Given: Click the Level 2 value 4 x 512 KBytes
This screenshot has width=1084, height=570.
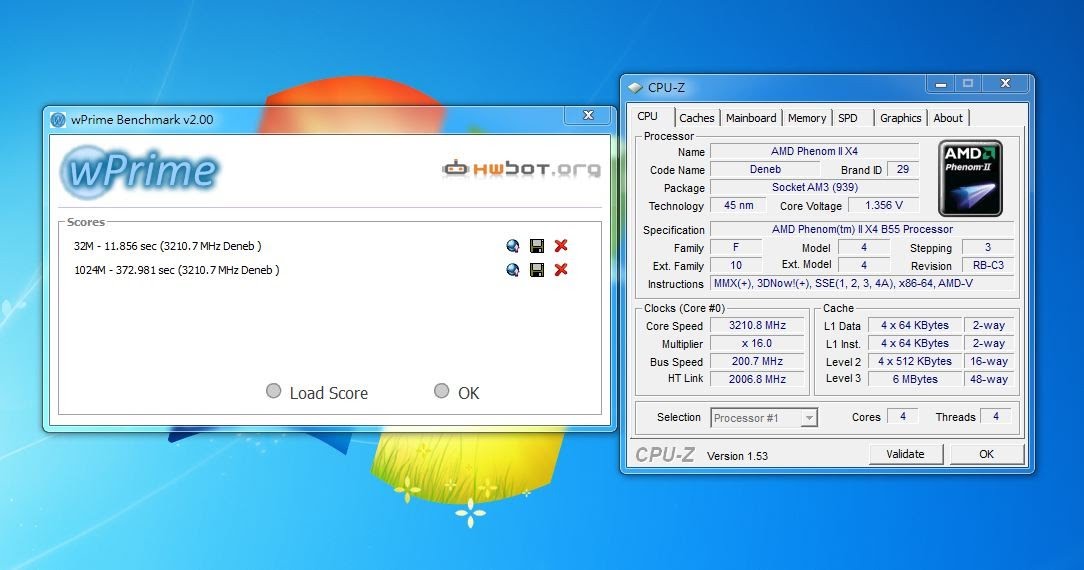Looking at the screenshot, I should [915, 361].
